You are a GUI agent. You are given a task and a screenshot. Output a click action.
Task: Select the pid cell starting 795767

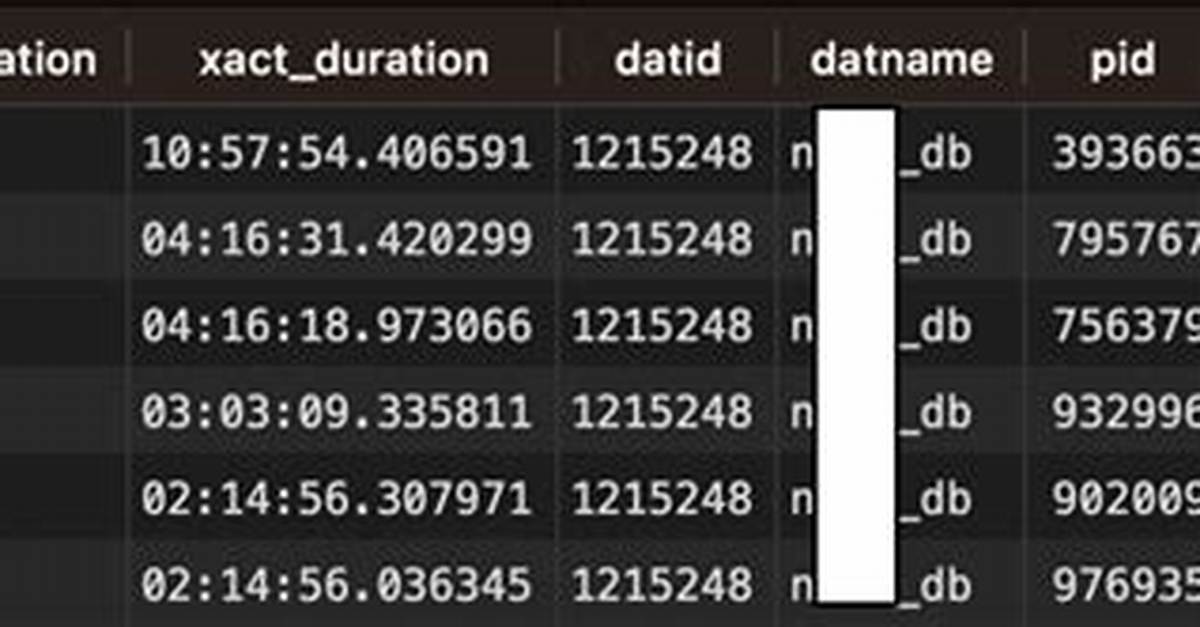click(x=1125, y=239)
